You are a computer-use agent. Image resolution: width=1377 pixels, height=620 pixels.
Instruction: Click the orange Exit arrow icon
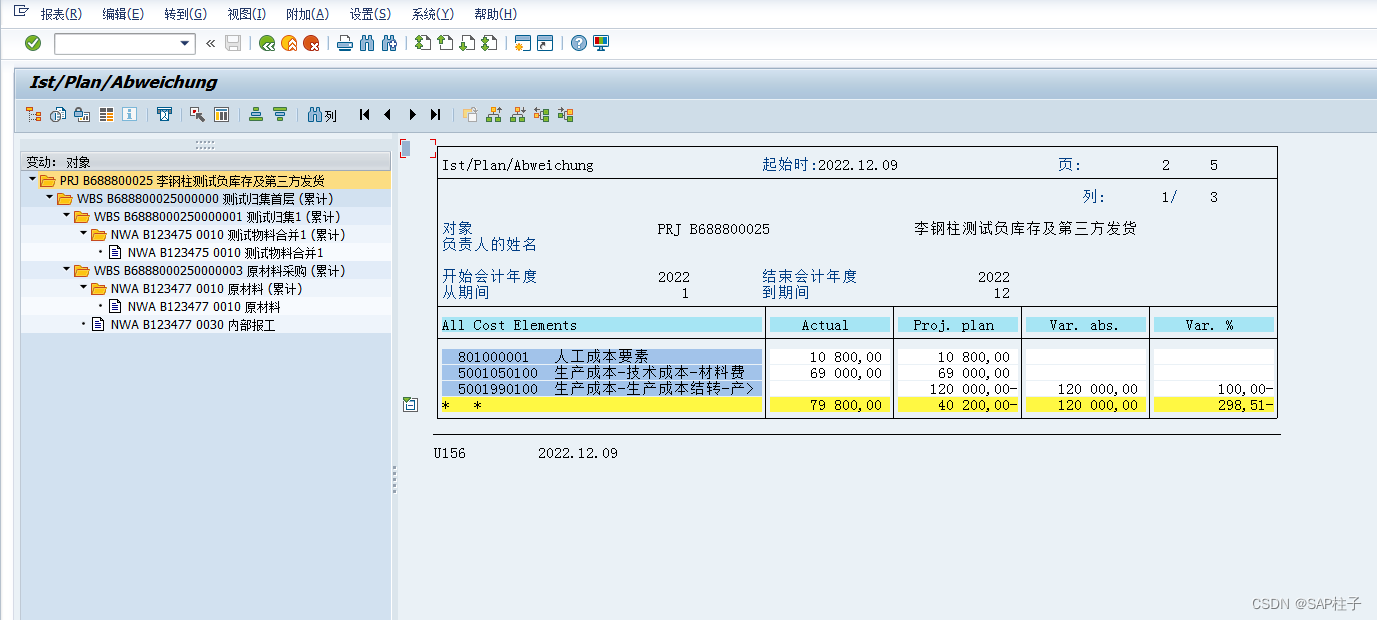click(x=289, y=43)
